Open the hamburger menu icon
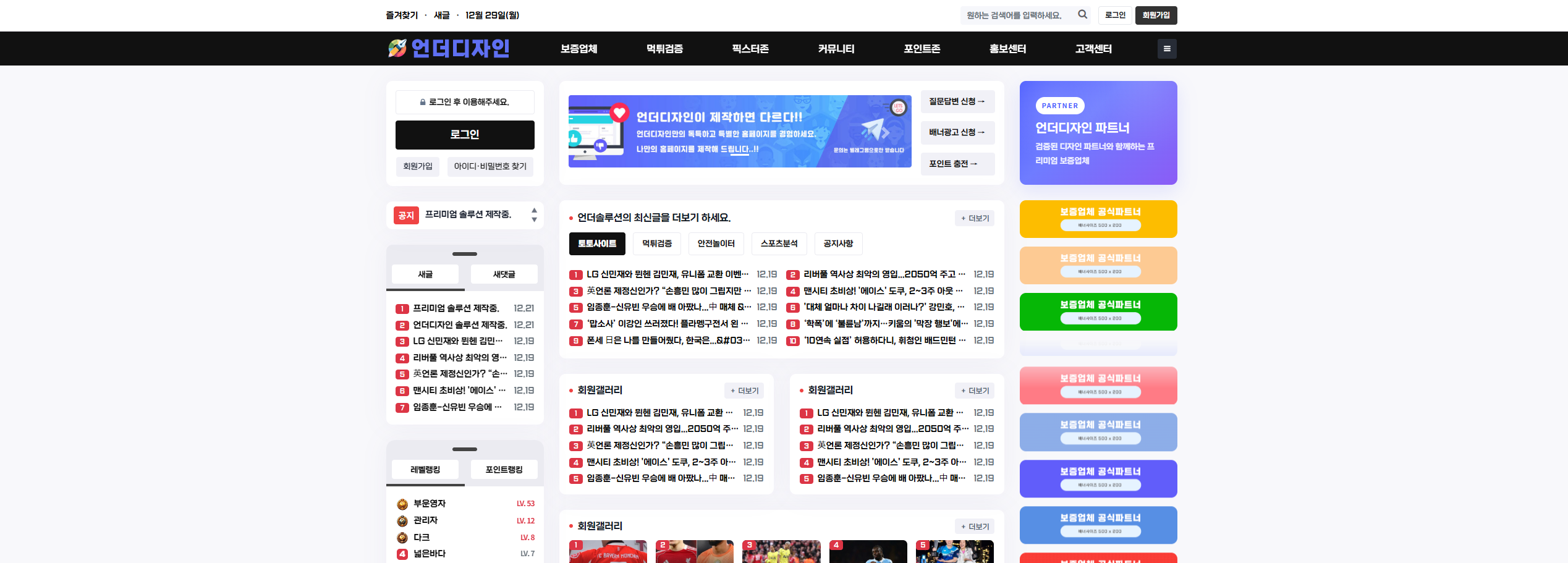The width and height of the screenshot is (1568, 563). pos(1166,49)
